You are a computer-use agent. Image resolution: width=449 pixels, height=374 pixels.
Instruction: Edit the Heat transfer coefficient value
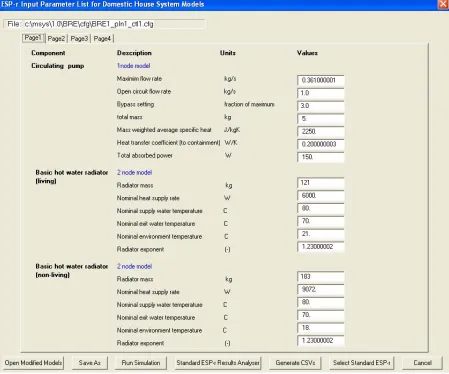coord(320,144)
